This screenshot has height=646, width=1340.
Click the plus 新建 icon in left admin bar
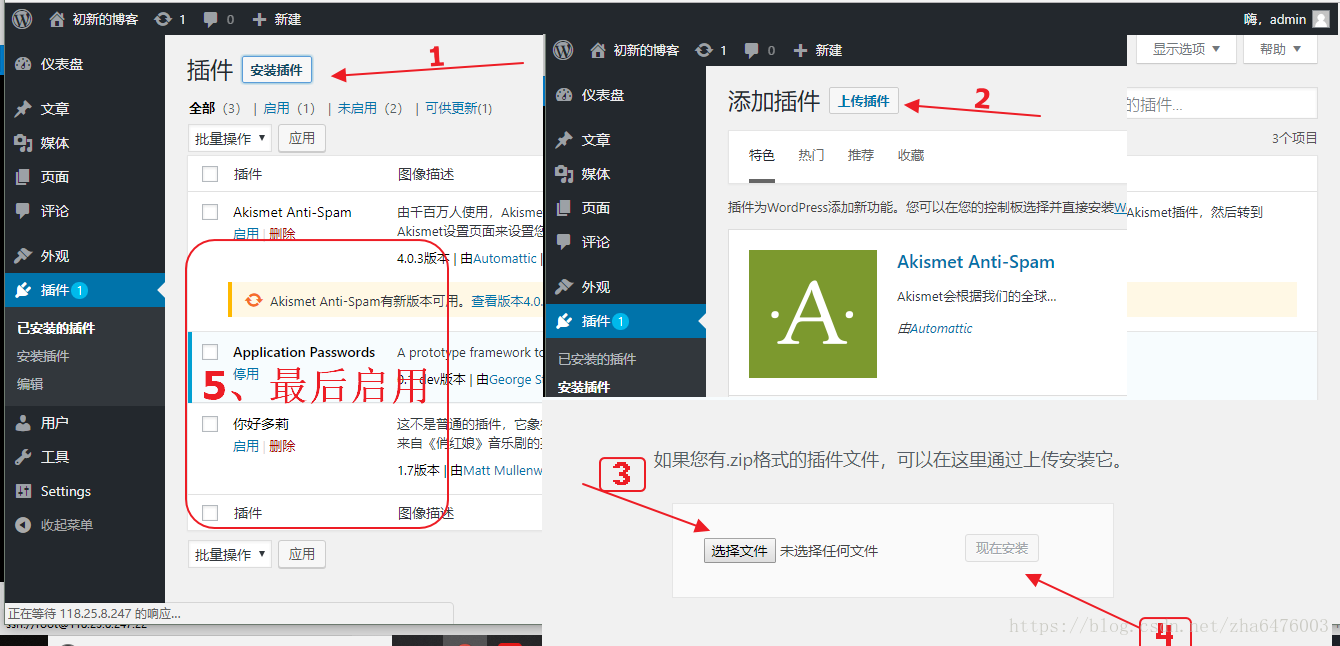pyautogui.click(x=260, y=19)
